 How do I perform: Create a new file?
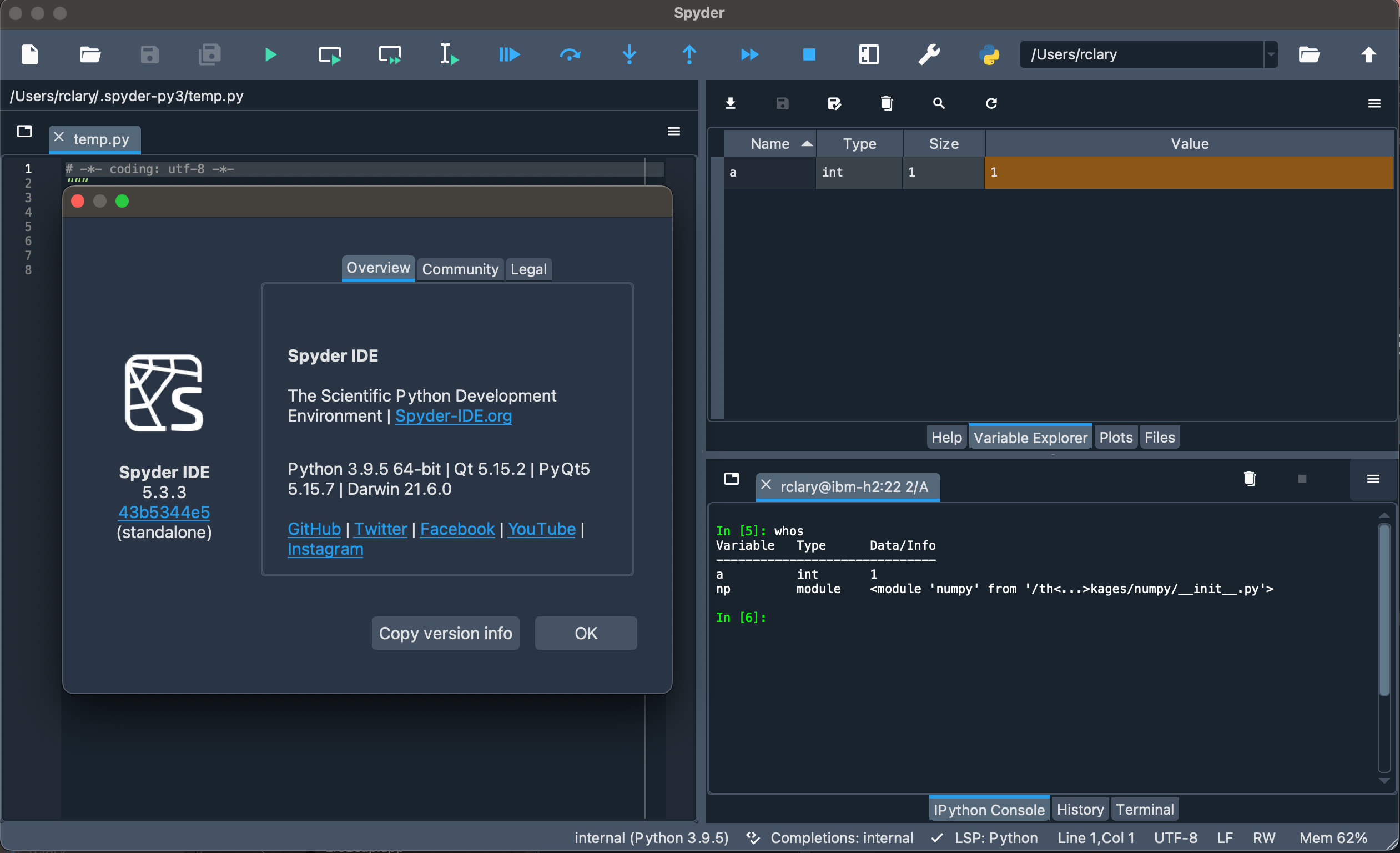[x=29, y=54]
